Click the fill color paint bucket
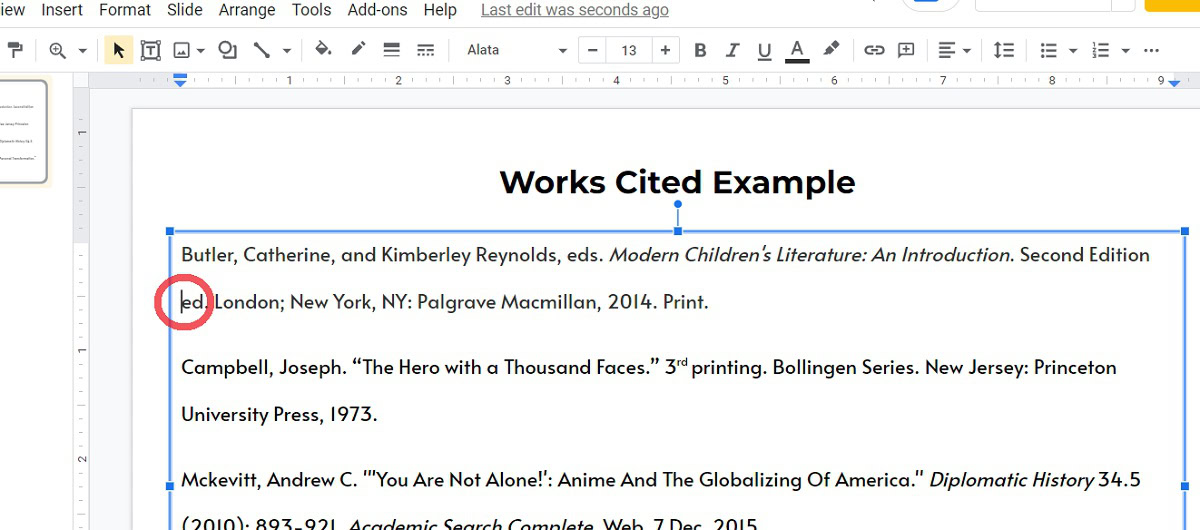This screenshot has height=530, width=1200. [323, 50]
